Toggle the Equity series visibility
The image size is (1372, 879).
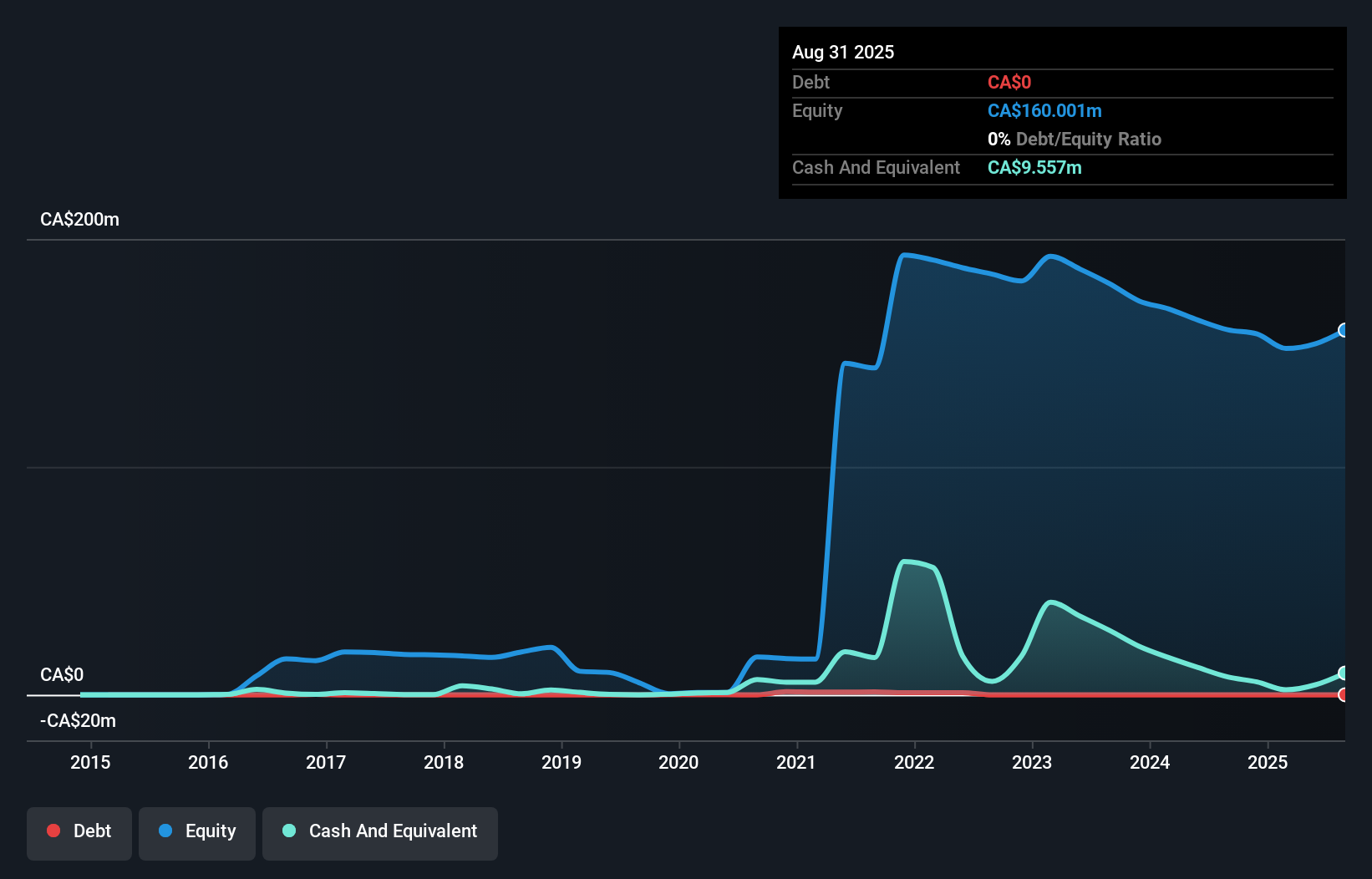(x=196, y=833)
